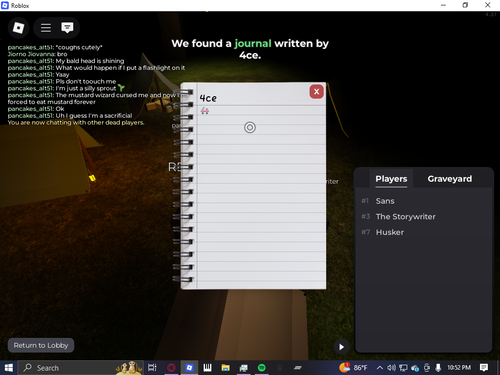The image size is (500, 375).
Task: Click the microphone tray icon
Action: (x=438, y=368)
